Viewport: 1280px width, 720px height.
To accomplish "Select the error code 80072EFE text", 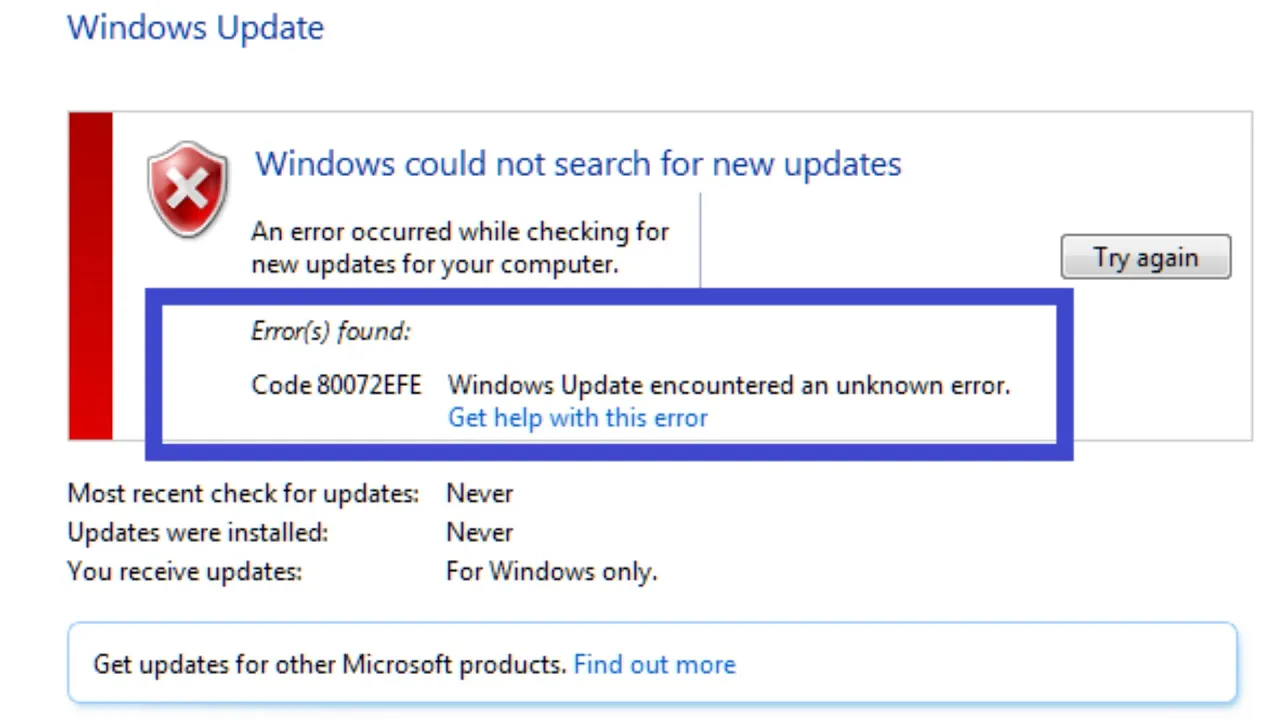I will (336, 385).
